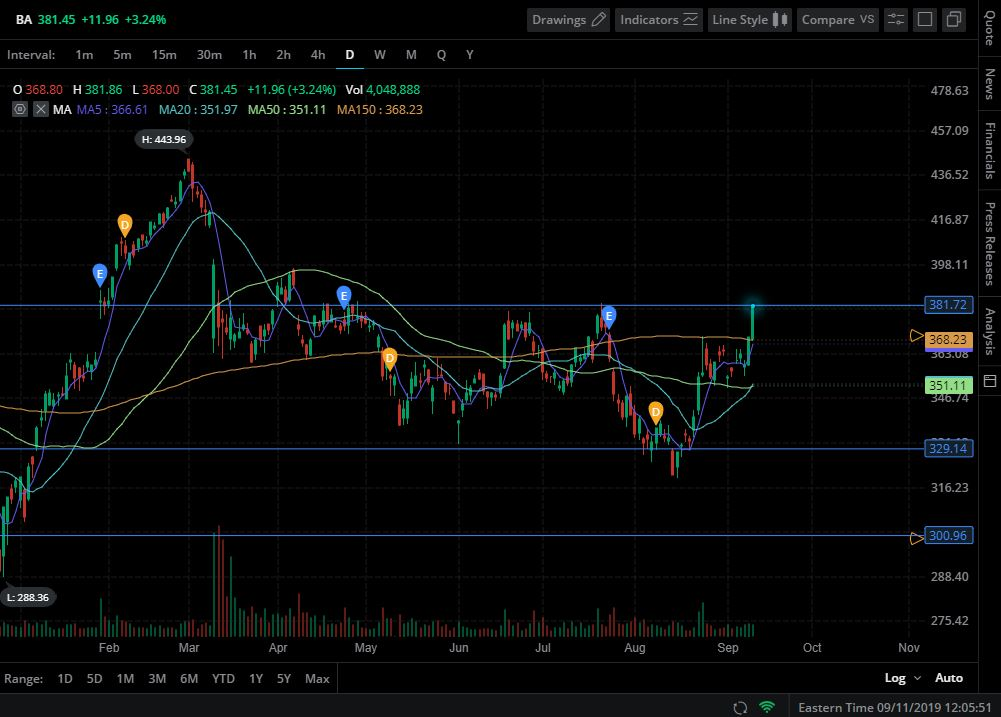
Task: Open the Log scale dropdown
Action: [903, 678]
